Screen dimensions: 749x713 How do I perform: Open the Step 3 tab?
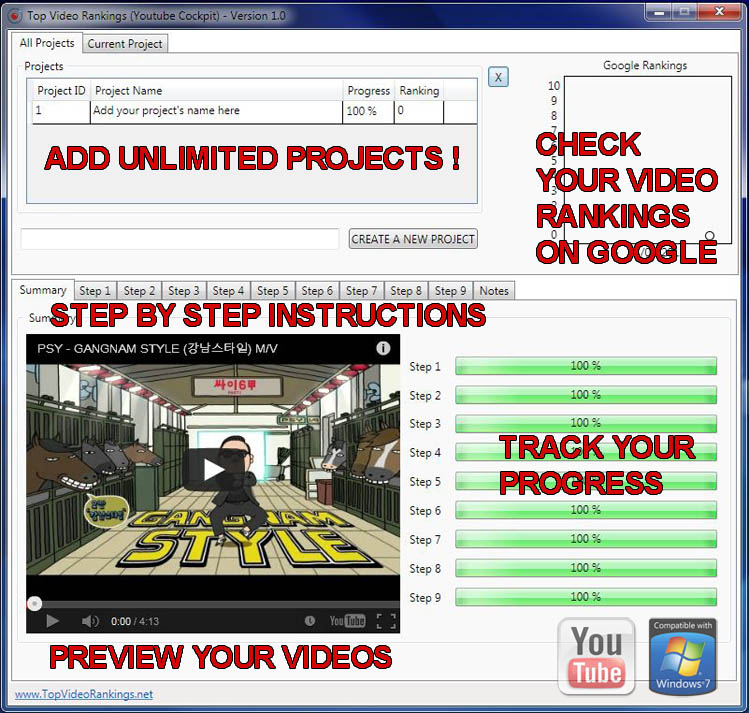[184, 291]
